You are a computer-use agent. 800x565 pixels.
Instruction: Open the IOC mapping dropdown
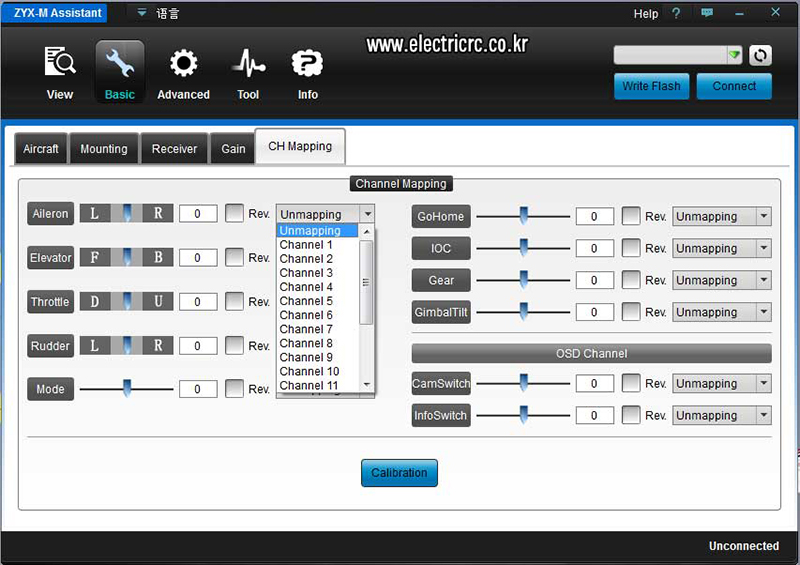click(721, 248)
